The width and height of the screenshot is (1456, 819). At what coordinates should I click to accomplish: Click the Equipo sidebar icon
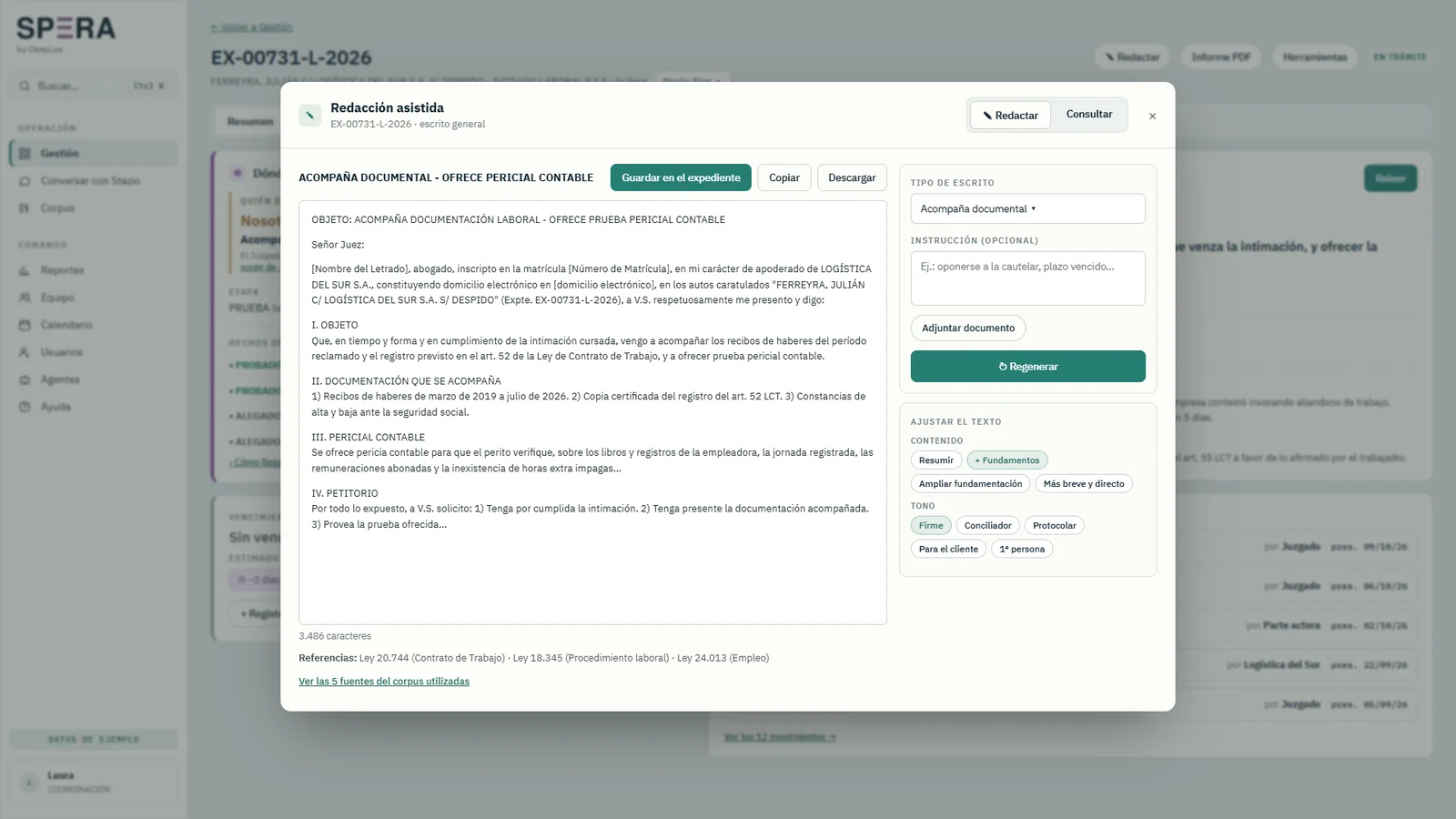tap(25, 298)
